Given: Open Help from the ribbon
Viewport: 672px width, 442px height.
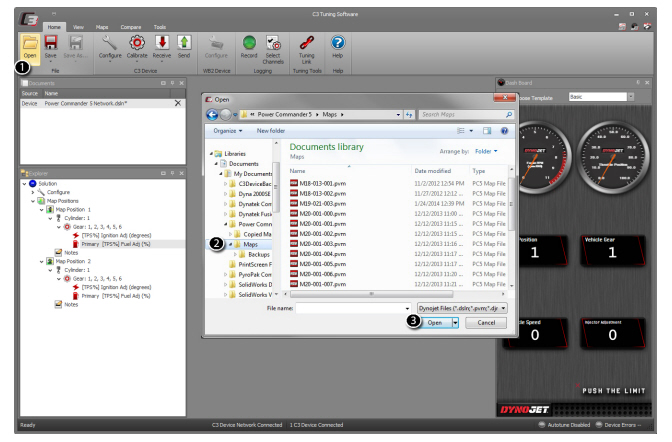Looking at the screenshot, I should click(x=338, y=43).
